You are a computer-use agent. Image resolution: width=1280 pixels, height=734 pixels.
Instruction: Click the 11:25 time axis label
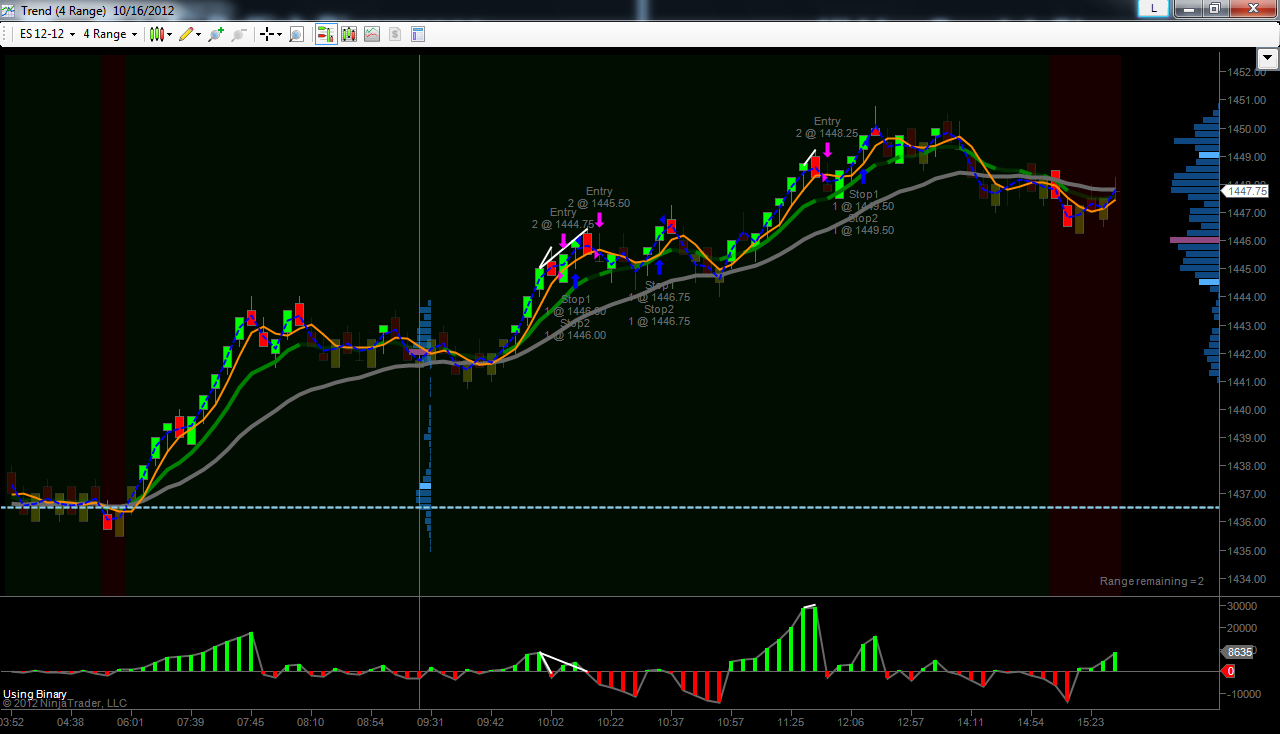click(x=791, y=722)
